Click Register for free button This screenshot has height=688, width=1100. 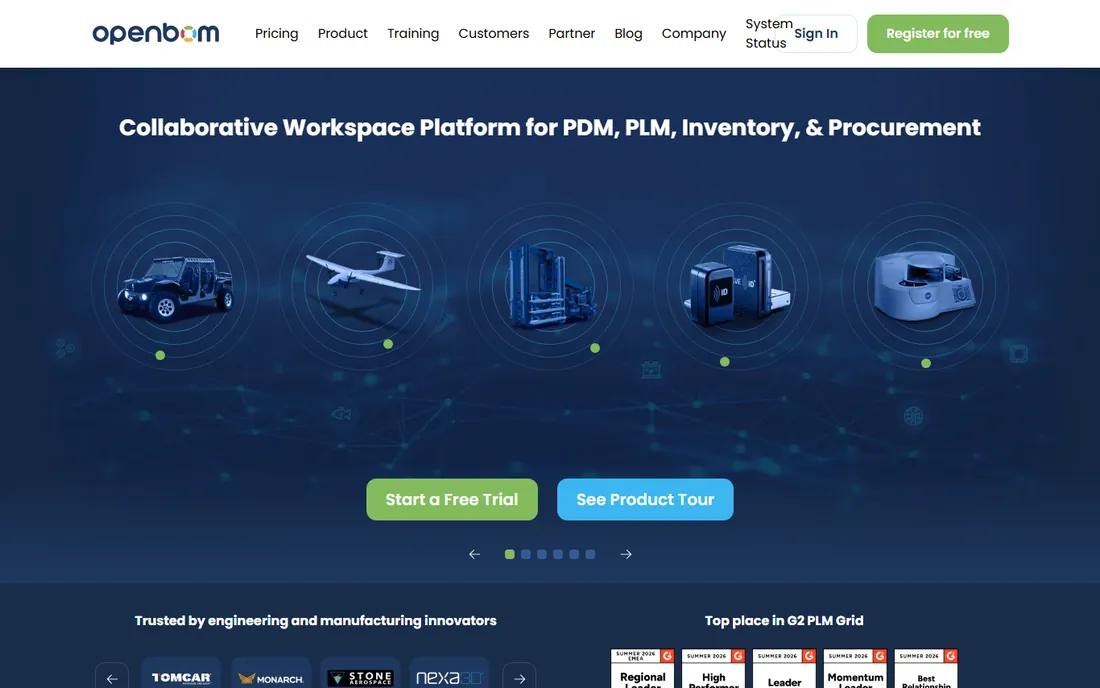coord(938,34)
